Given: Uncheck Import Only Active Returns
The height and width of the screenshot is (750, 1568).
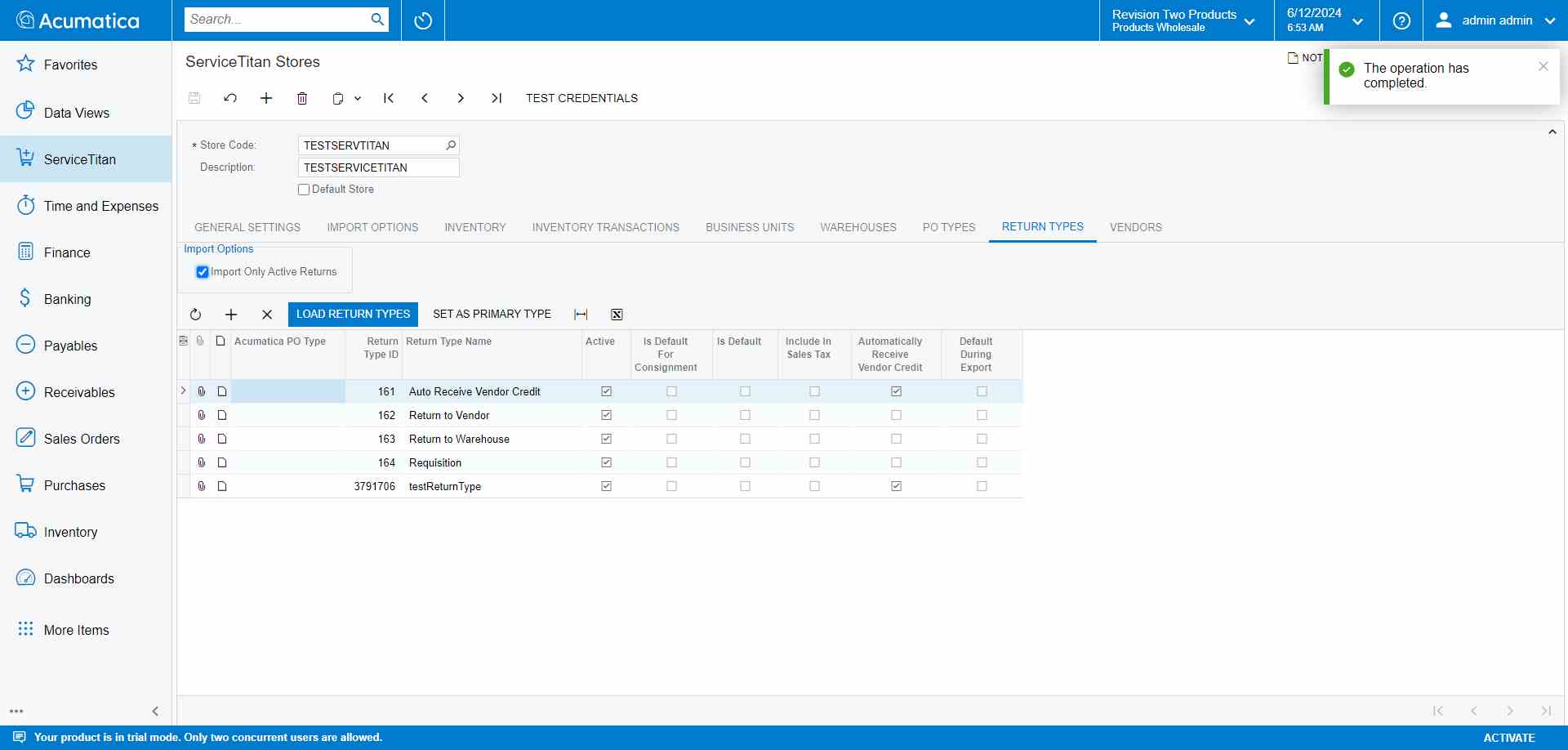Looking at the screenshot, I should 203,272.
